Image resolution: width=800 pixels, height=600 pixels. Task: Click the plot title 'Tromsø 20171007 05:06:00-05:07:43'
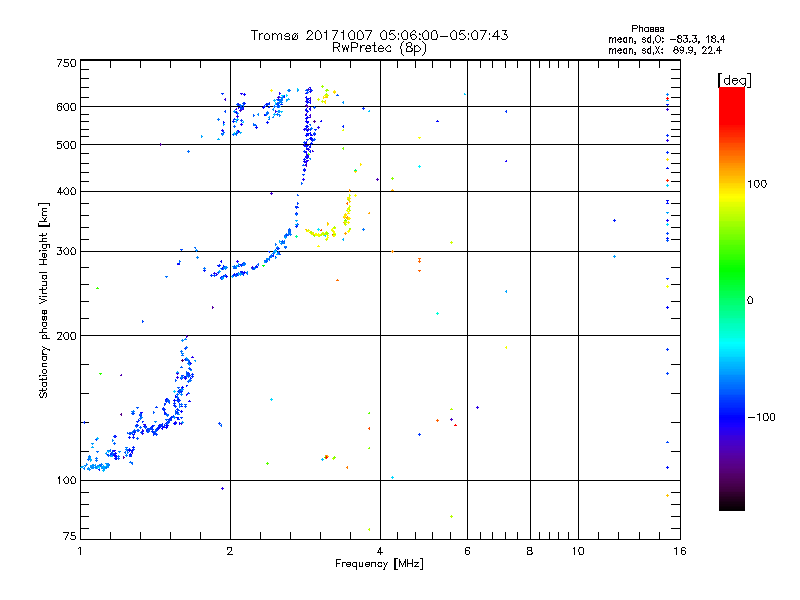point(379,35)
